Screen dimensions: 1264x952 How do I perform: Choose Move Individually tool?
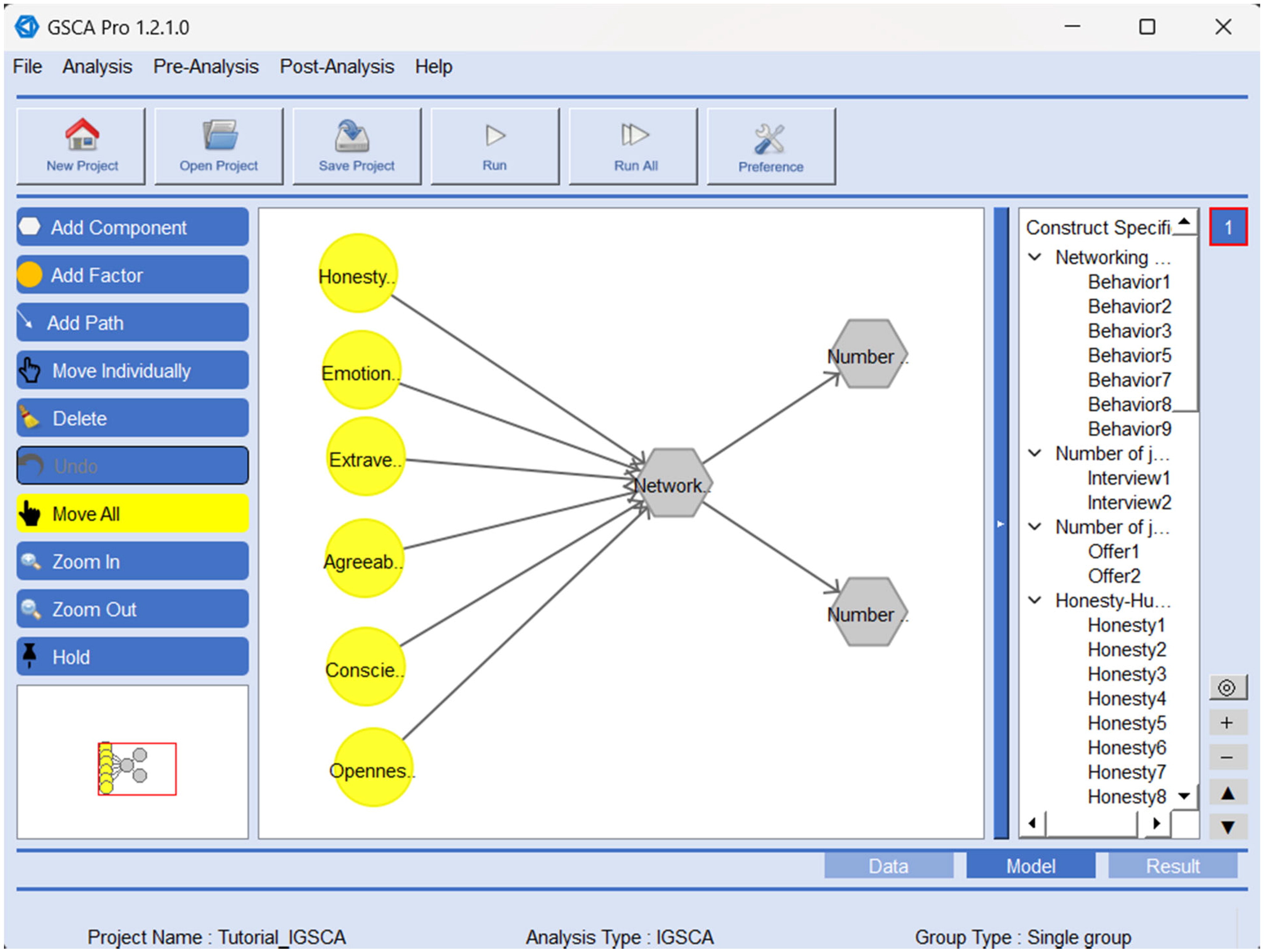pos(133,371)
